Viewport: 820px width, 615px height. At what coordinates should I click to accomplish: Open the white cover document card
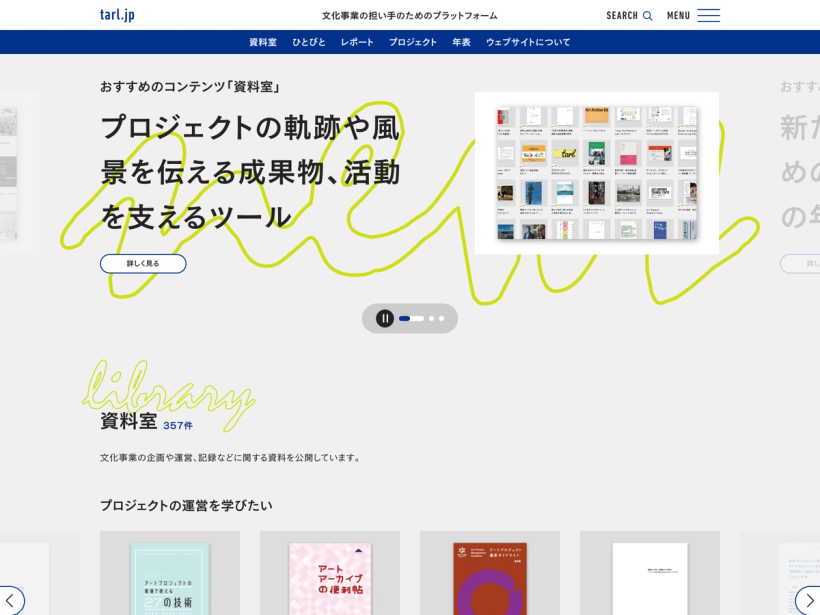[650, 573]
